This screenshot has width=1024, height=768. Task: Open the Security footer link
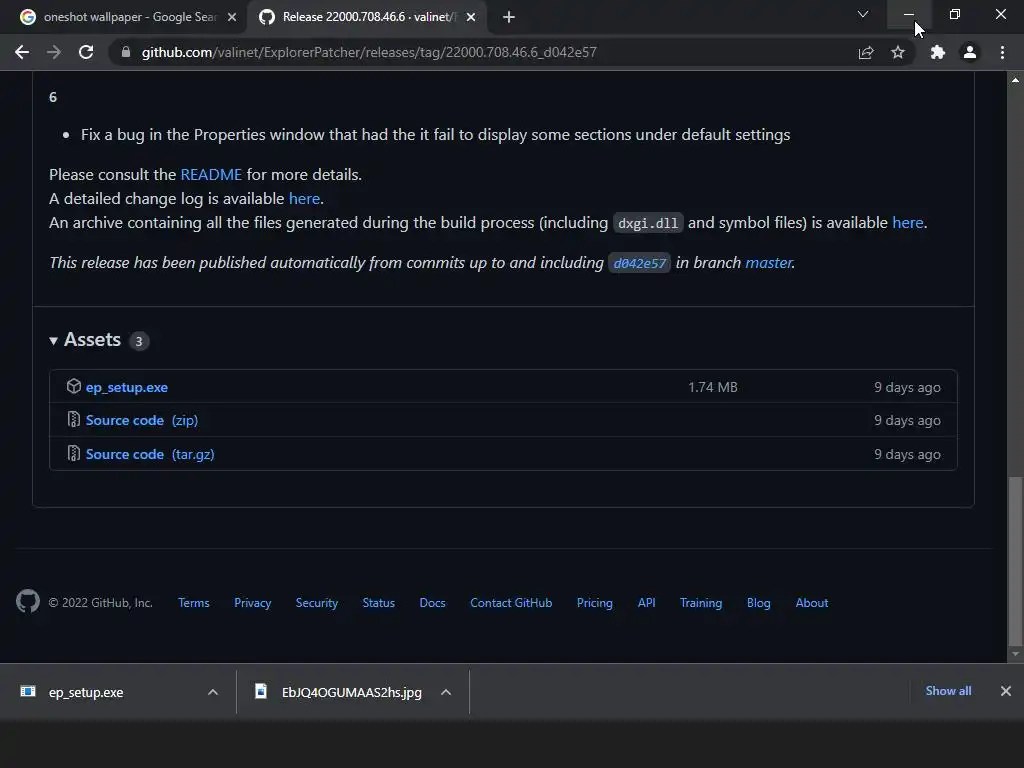click(317, 603)
